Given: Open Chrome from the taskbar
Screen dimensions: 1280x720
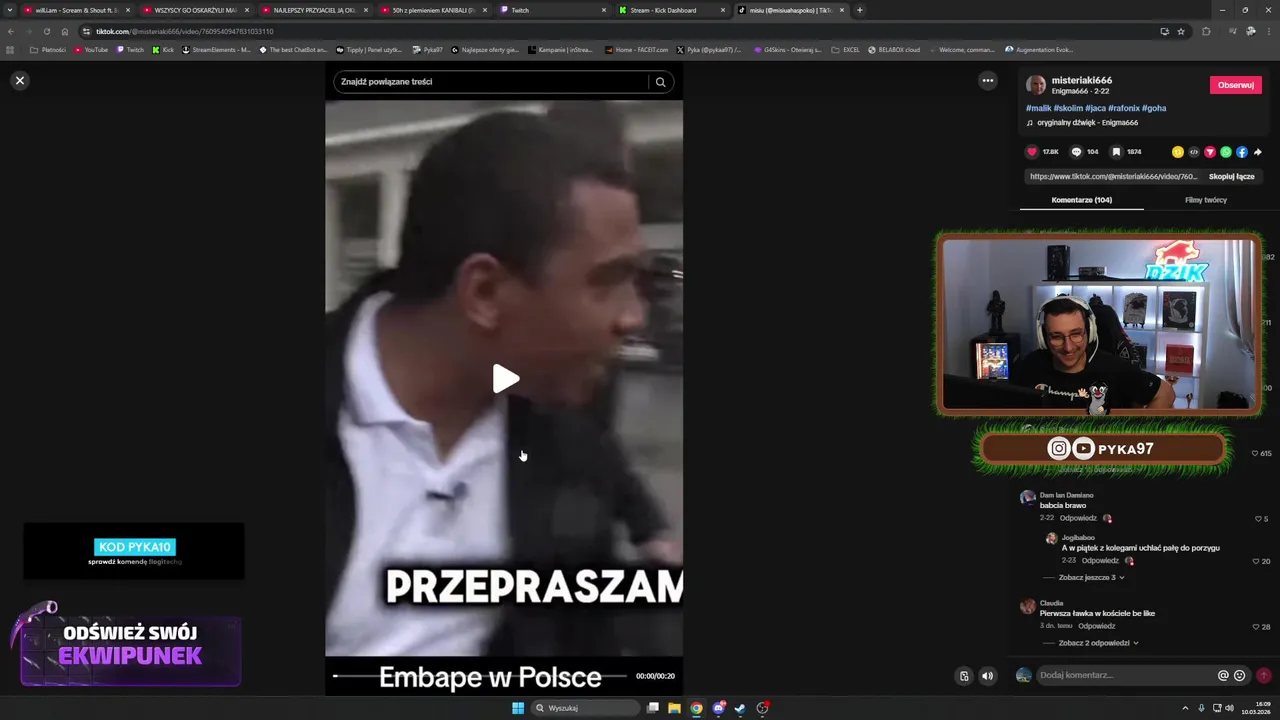Looking at the screenshot, I should coord(696,708).
